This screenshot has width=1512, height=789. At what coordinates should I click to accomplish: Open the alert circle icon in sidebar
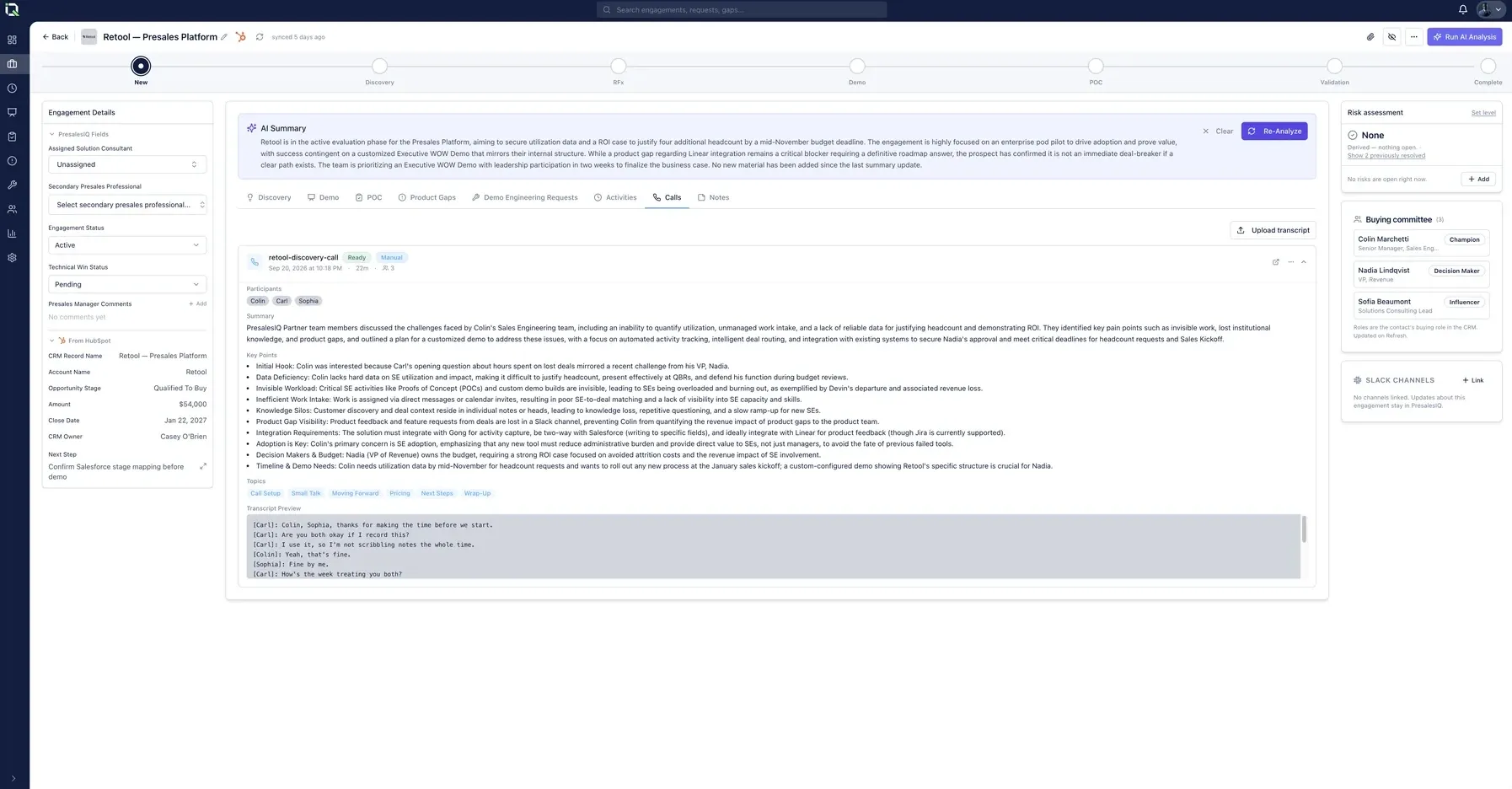pos(12,160)
